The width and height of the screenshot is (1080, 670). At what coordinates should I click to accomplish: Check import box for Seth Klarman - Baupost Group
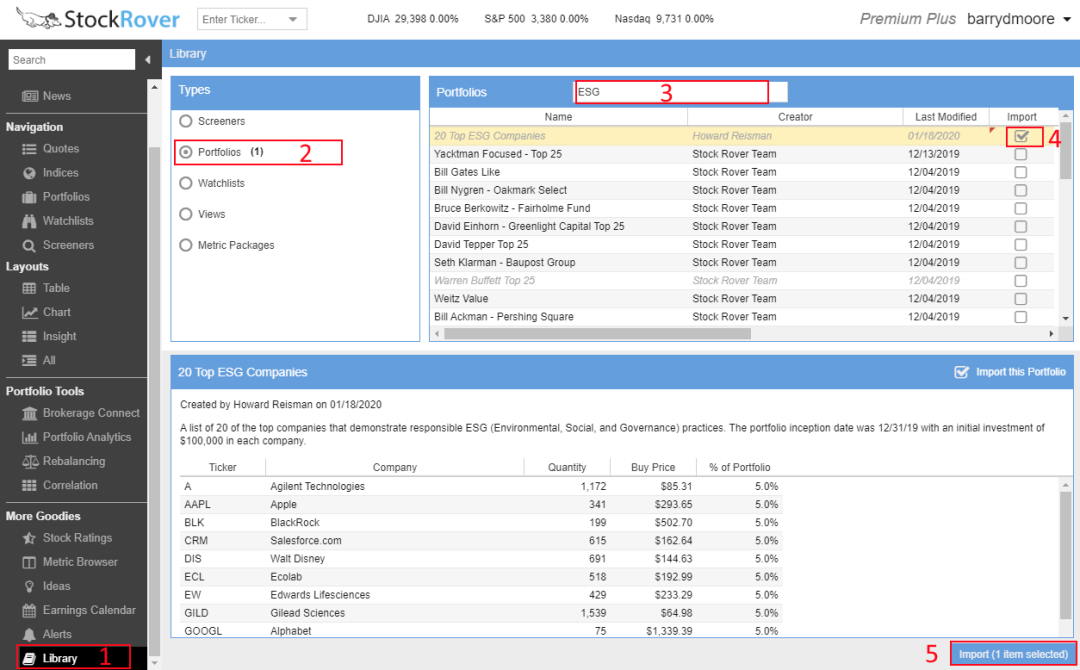coord(1021,263)
